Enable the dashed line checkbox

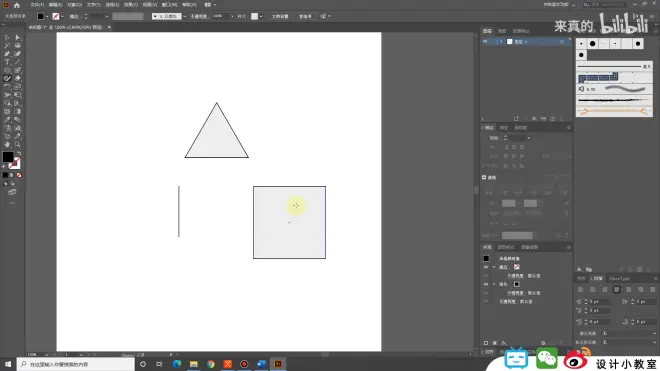coord(484,177)
